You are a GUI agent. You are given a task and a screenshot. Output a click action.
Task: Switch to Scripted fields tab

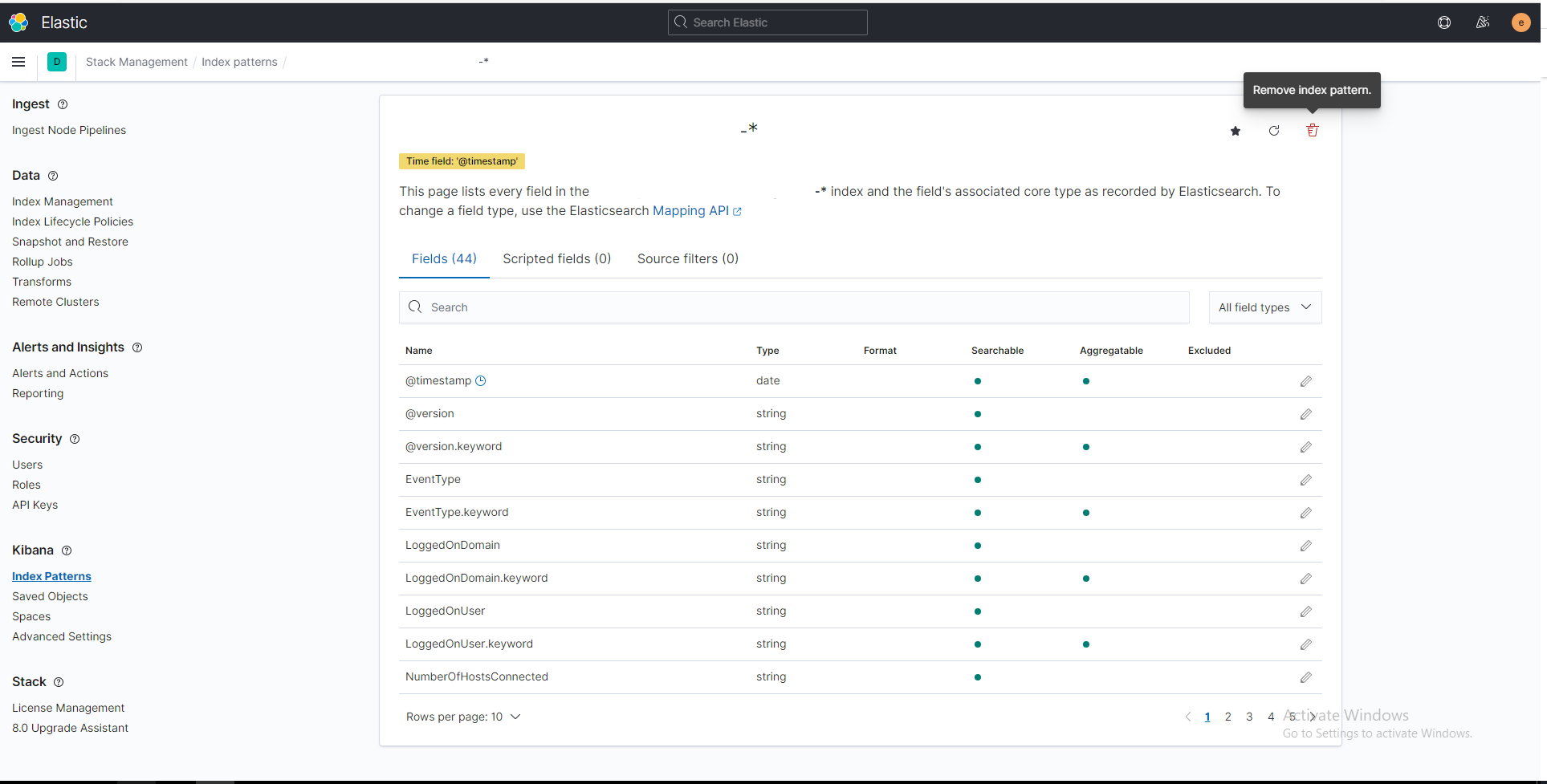[x=556, y=258]
